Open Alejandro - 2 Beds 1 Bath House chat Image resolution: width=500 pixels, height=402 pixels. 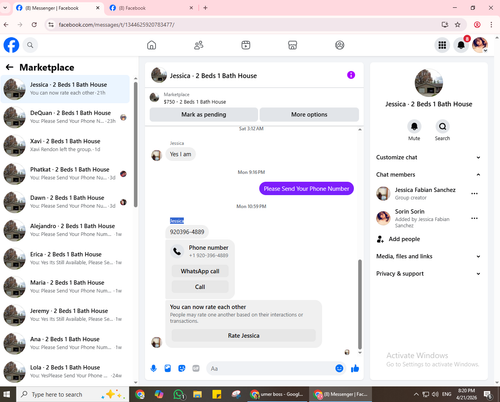[65, 230]
